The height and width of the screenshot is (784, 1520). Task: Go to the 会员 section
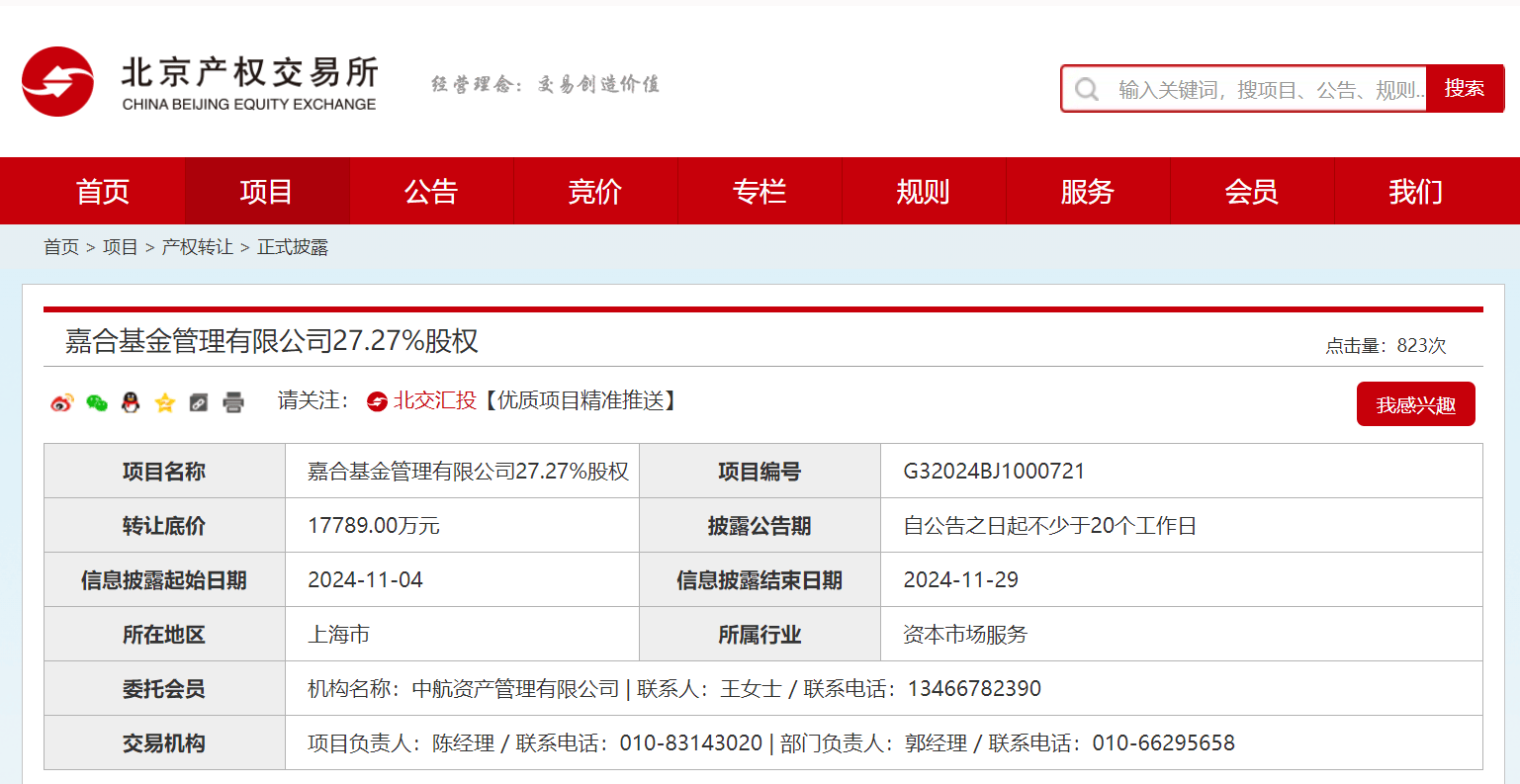(x=1251, y=191)
